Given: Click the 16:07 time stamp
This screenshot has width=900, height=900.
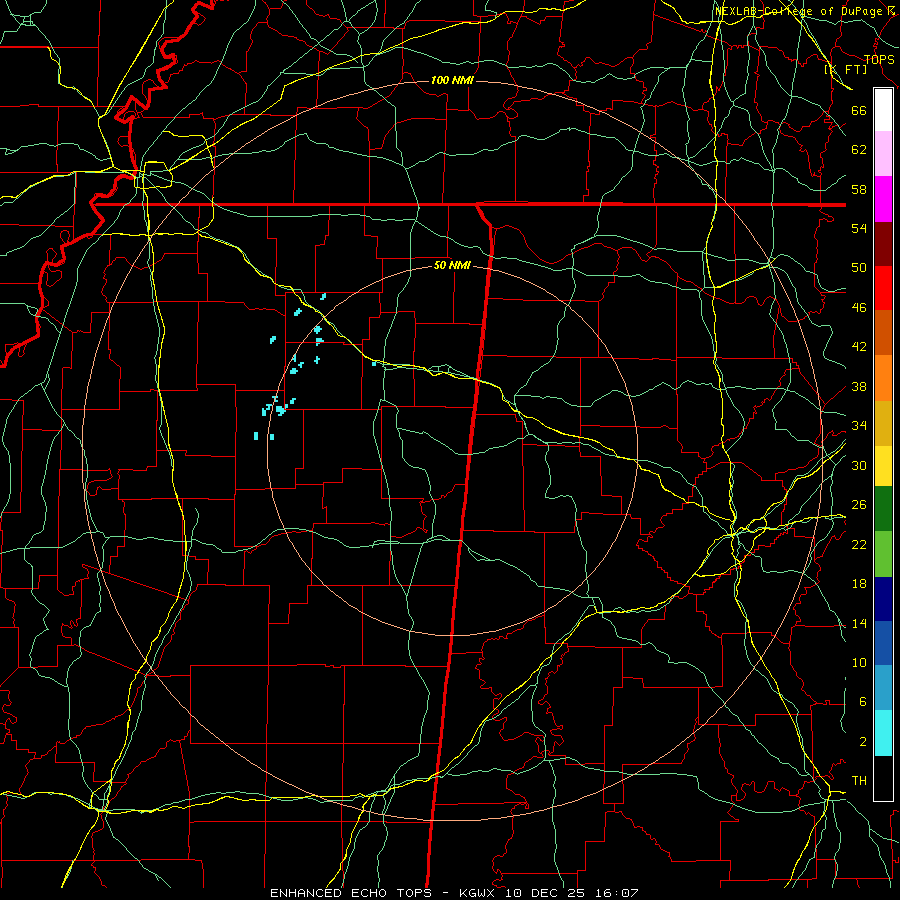Looking at the screenshot, I should click(615, 893).
